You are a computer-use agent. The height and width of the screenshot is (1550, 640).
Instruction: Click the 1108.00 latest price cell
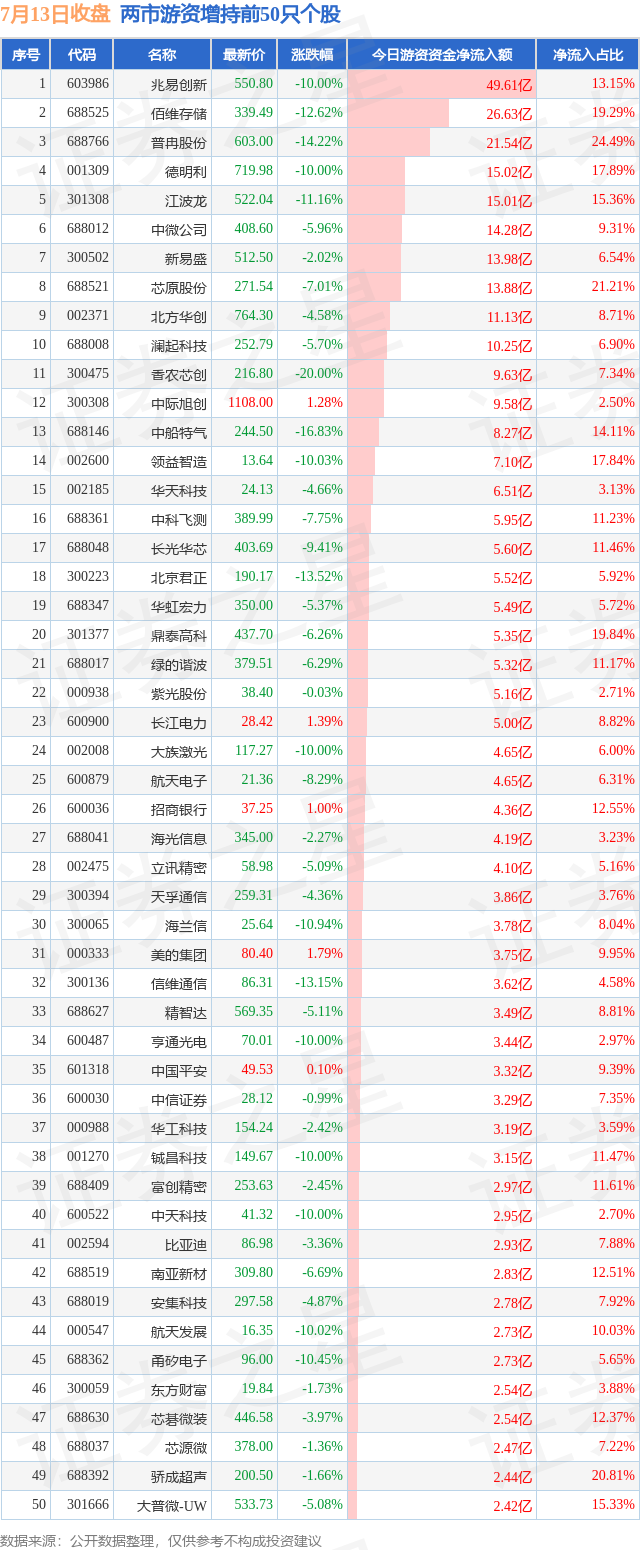pos(250,403)
